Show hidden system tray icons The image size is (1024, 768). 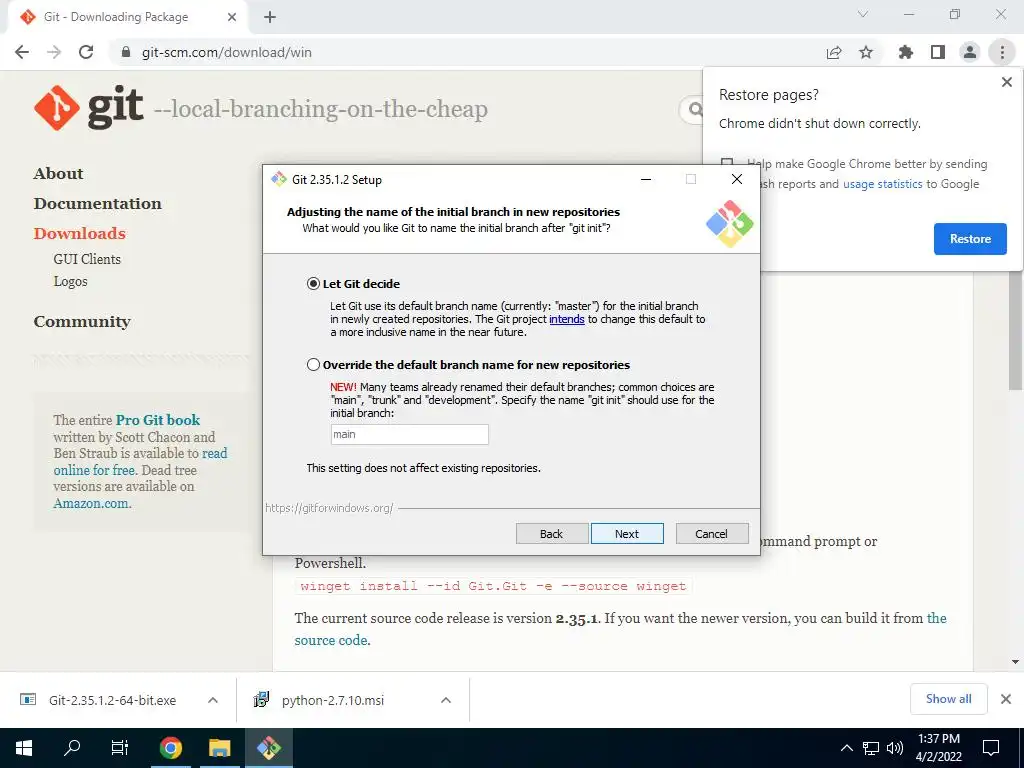(x=846, y=748)
